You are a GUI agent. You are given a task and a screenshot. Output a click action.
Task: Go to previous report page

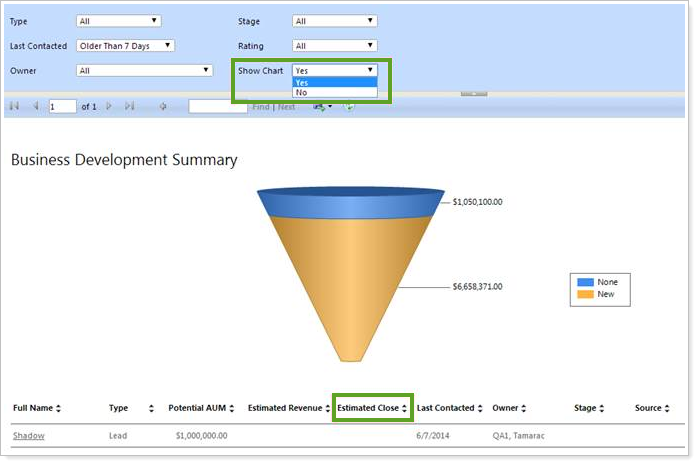(x=35, y=106)
